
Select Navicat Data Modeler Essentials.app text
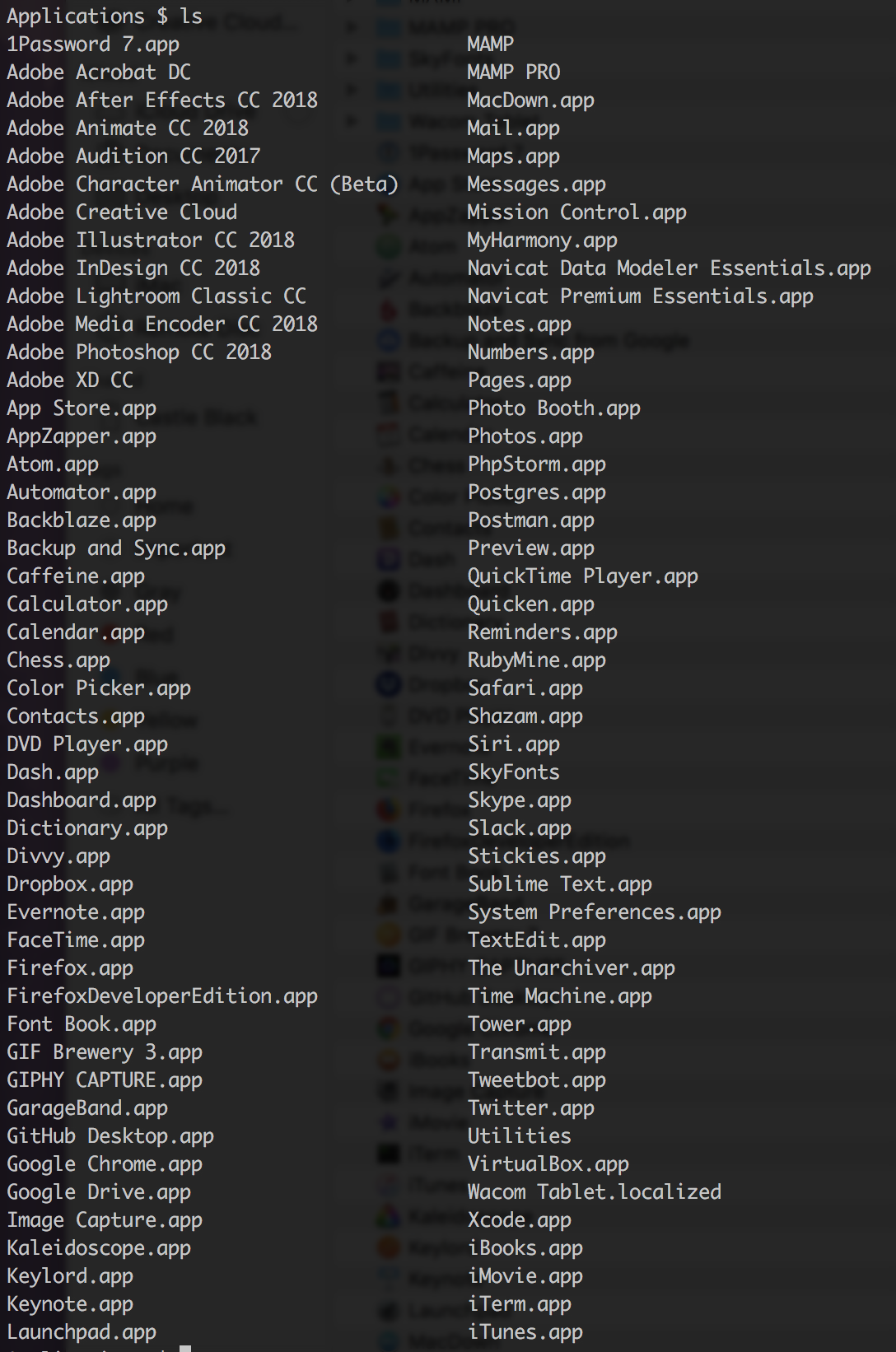pos(670,268)
